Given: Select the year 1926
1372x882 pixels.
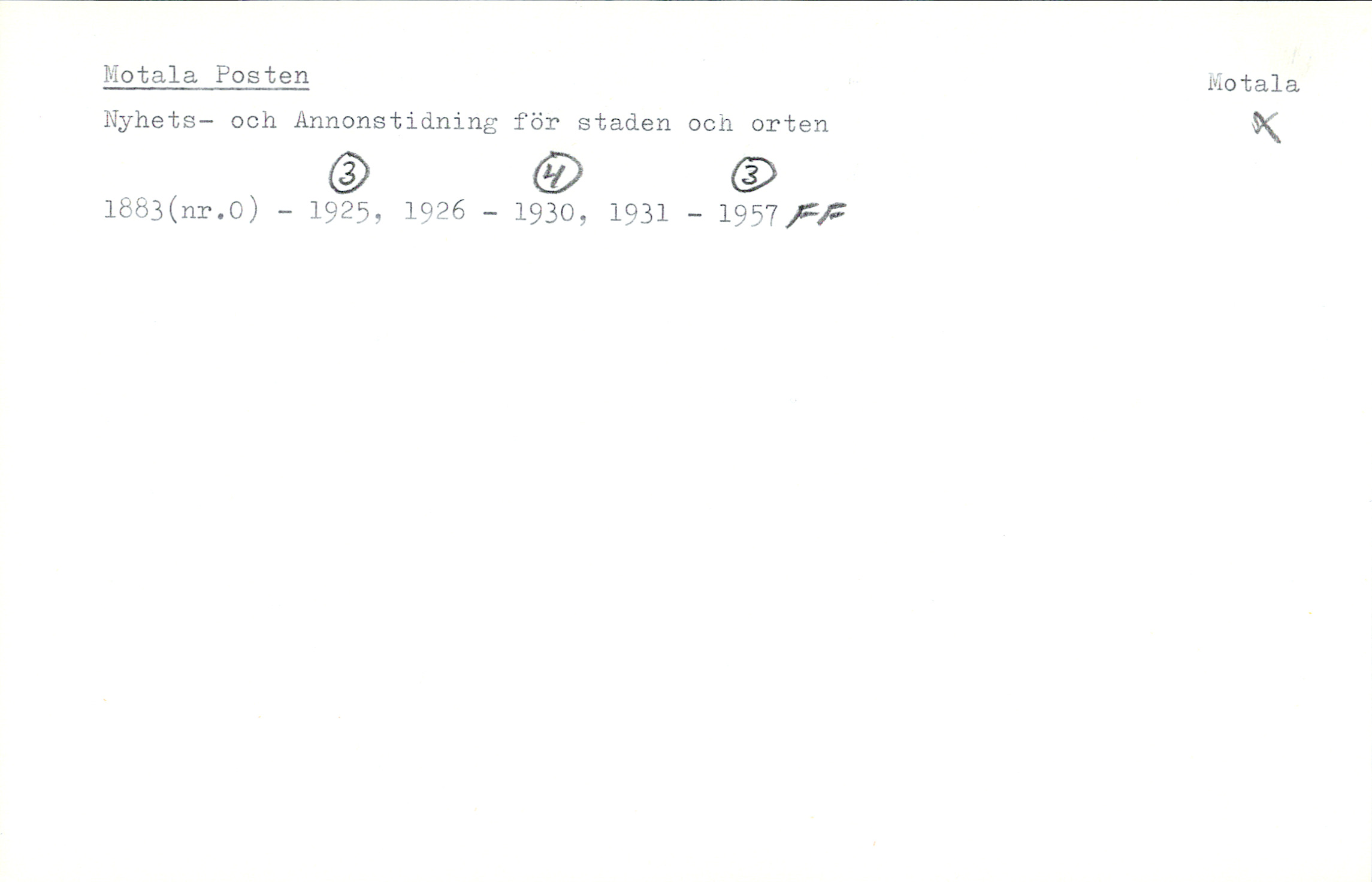Looking at the screenshot, I should coord(434,212).
